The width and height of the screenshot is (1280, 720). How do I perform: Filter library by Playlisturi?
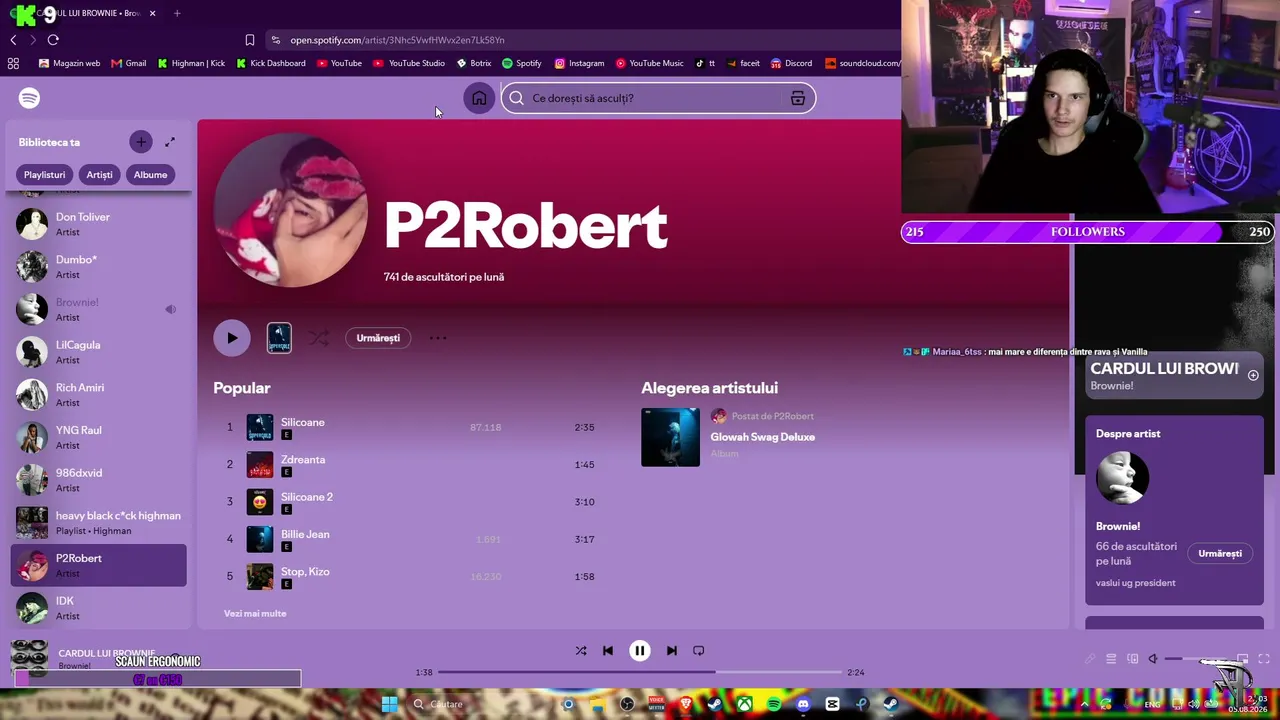[45, 175]
